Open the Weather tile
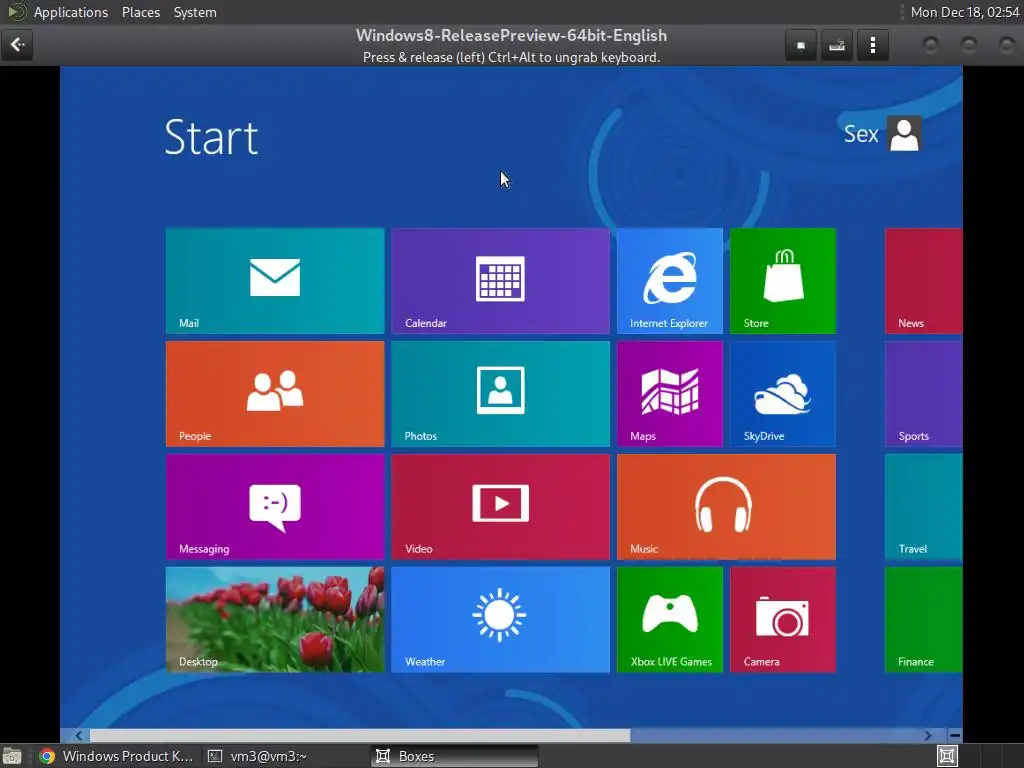The image size is (1024, 768). pos(500,619)
